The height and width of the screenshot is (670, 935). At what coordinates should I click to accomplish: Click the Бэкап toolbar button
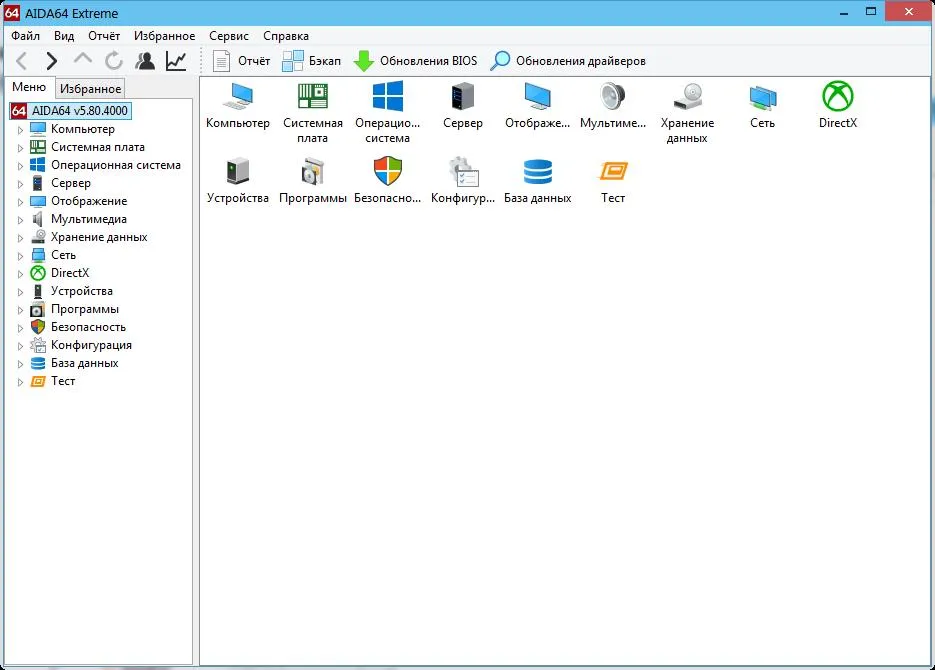coord(311,61)
